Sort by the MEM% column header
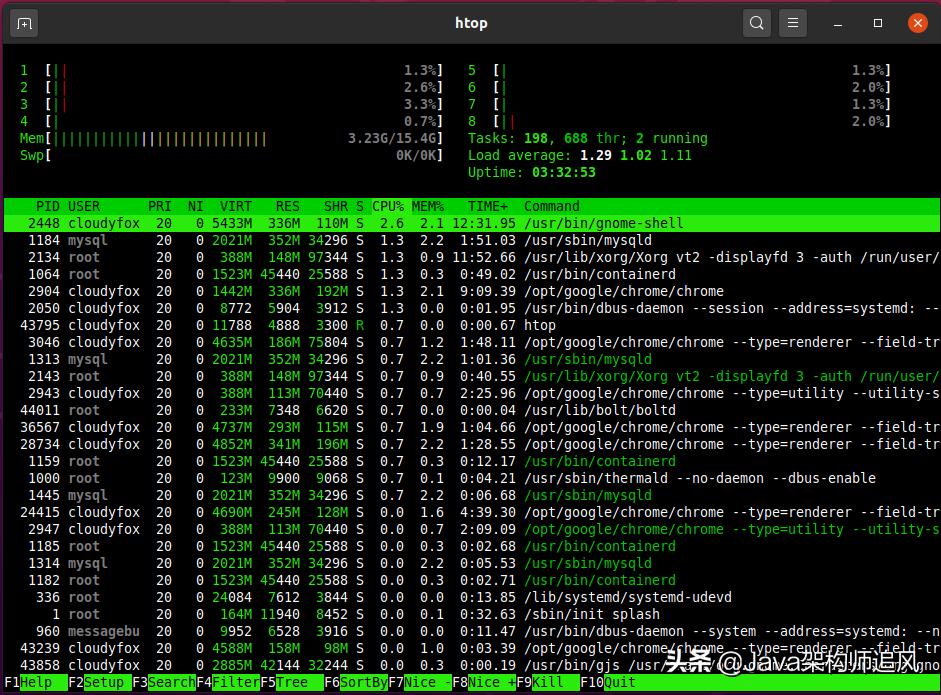941x695 pixels. tap(428, 206)
